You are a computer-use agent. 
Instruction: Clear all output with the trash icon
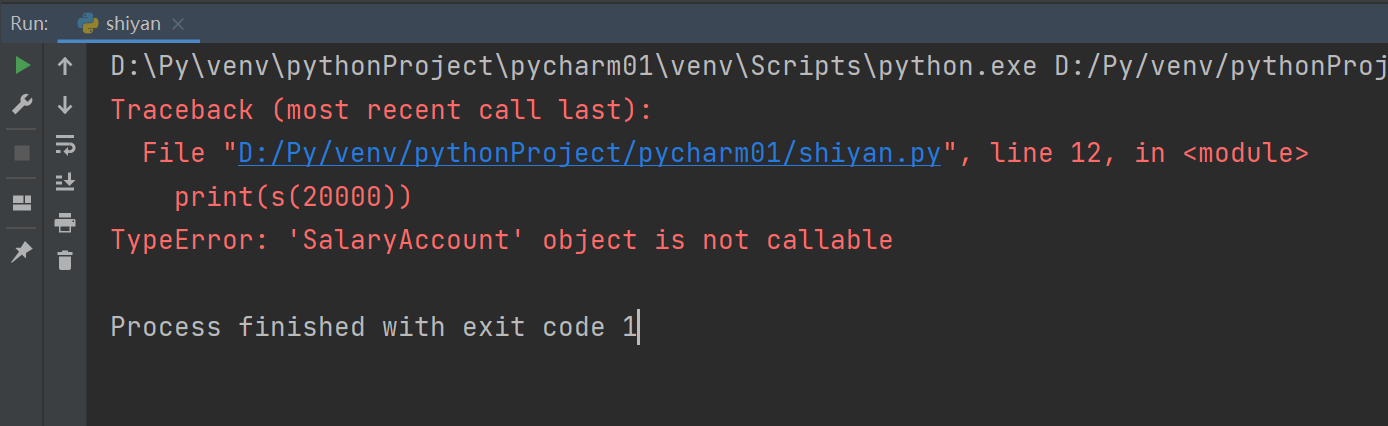click(65, 260)
